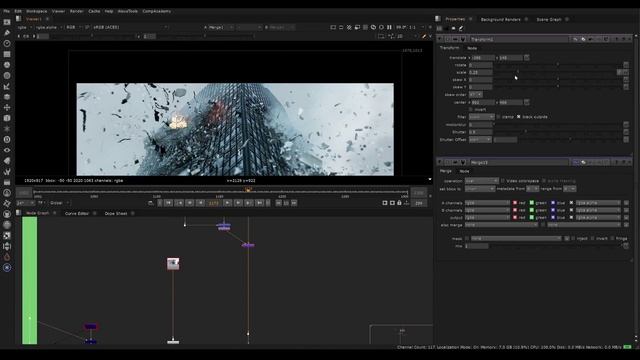The height and width of the screenshot is (360, 640).
Task: Open the Color nodes toolbar menu
Action: (x=7, y=64)
